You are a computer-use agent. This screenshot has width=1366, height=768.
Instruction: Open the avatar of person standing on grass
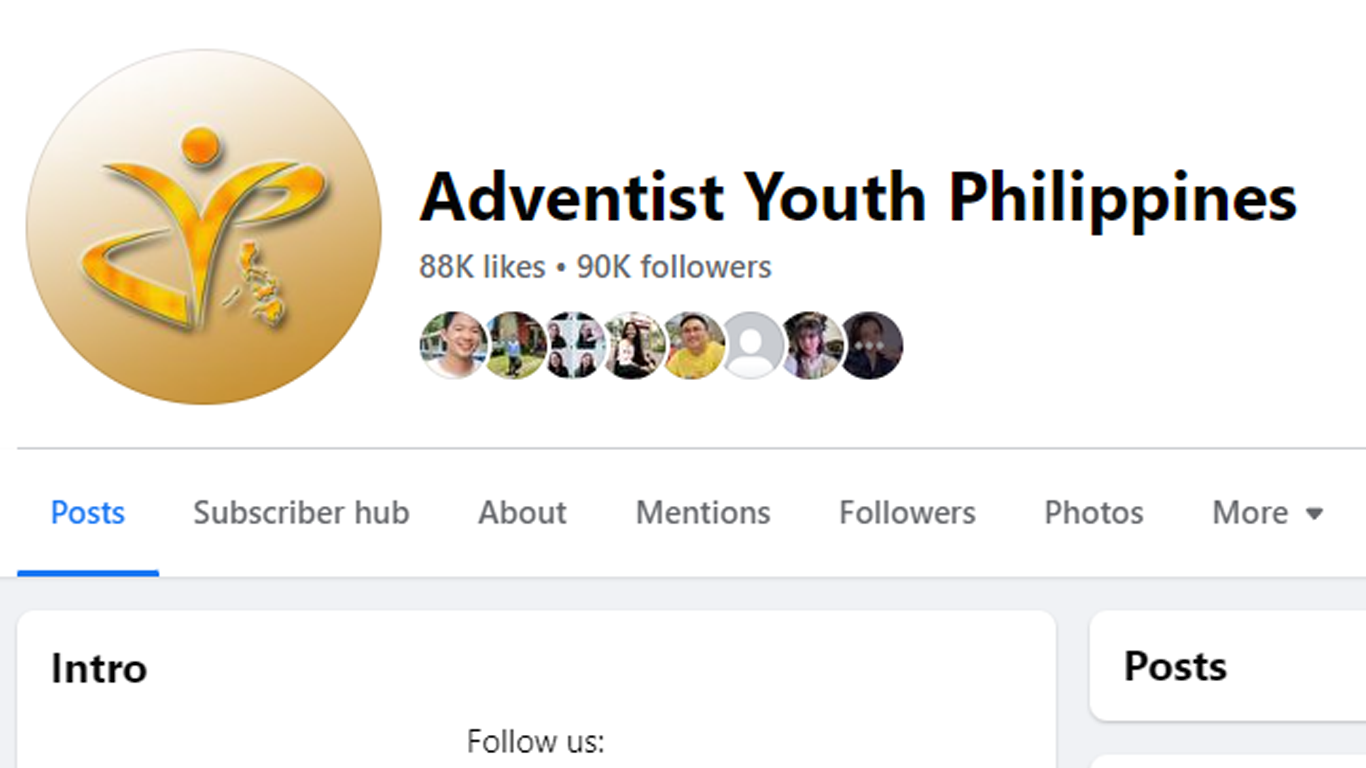(x=514, y=345)
